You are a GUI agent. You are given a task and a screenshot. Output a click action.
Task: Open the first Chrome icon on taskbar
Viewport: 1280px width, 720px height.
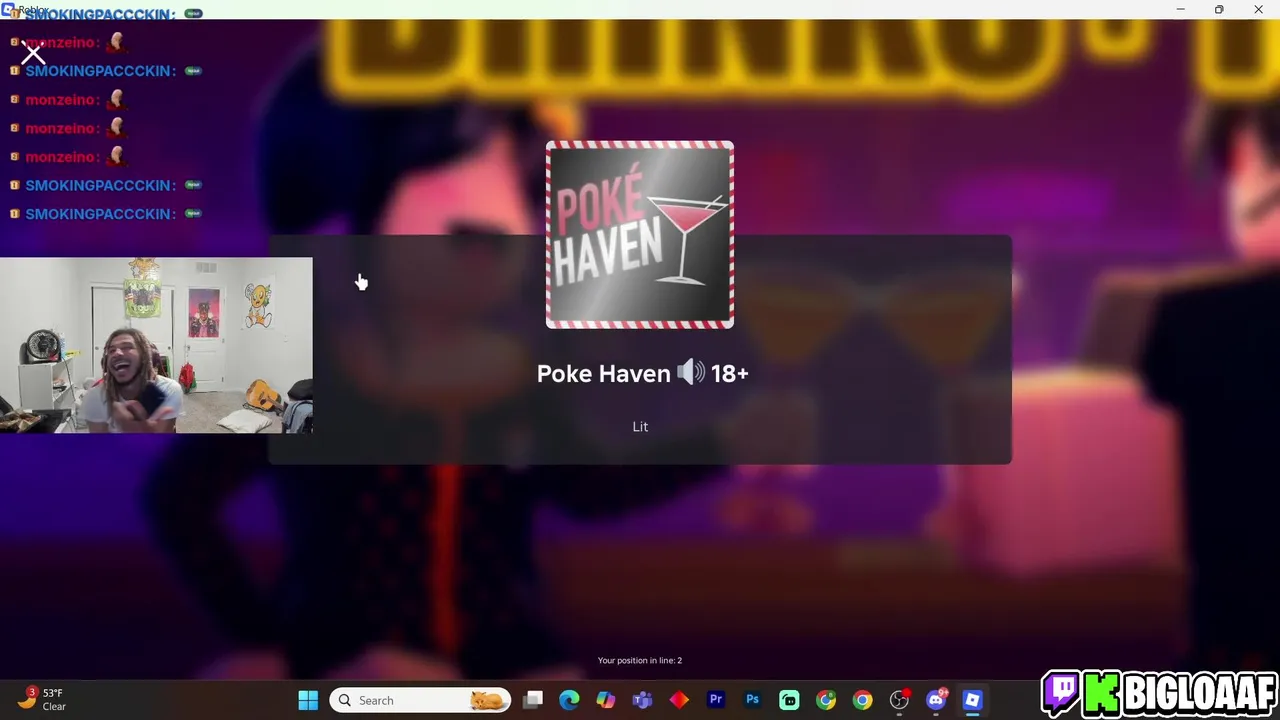[x=826, y=700]
